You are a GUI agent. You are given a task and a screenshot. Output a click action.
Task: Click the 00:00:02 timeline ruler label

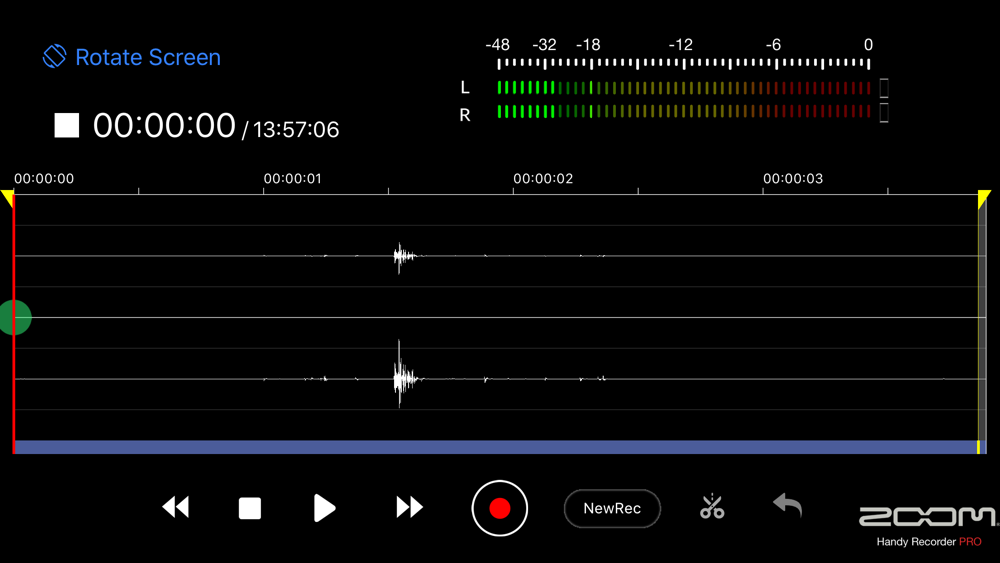543,179
